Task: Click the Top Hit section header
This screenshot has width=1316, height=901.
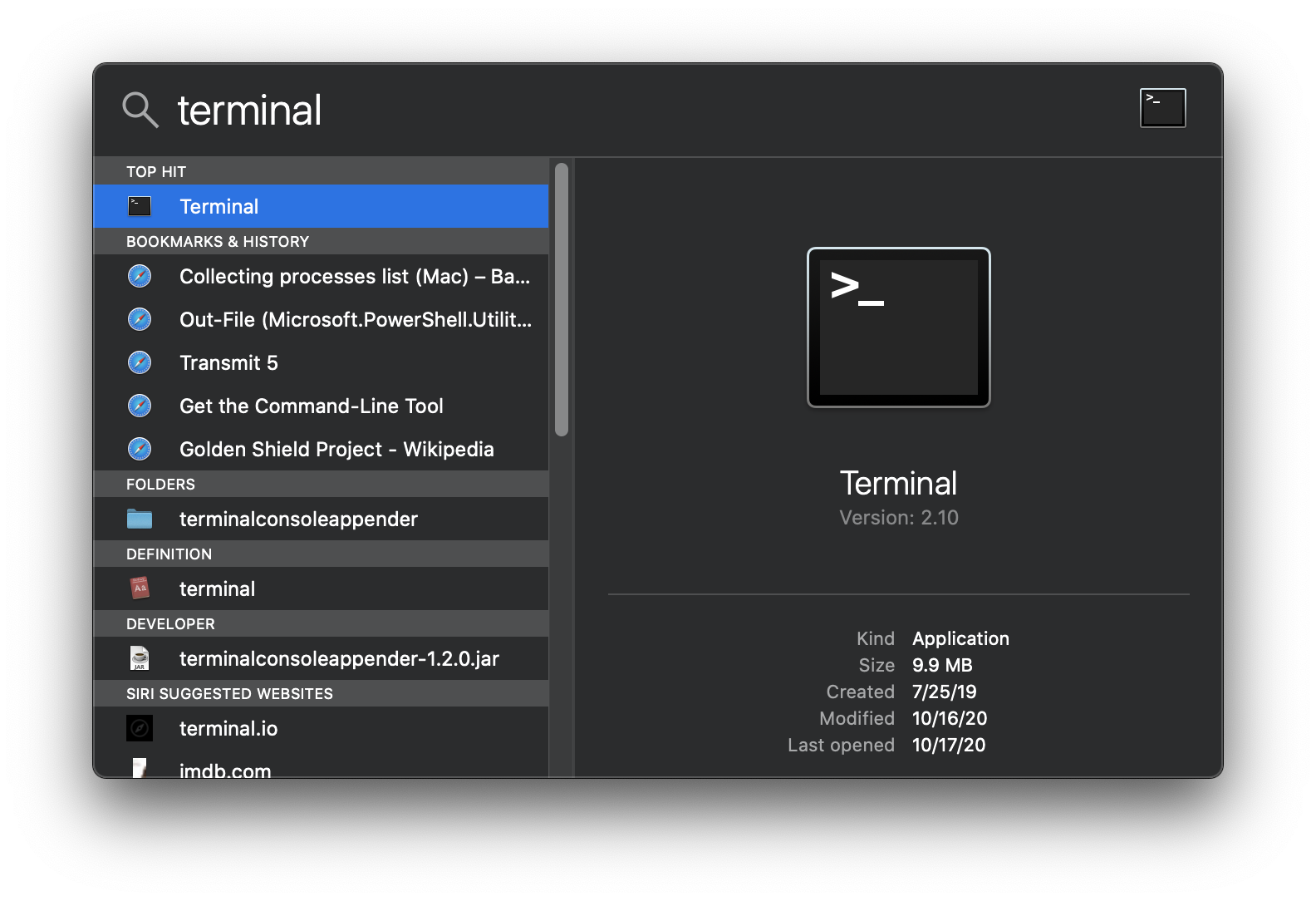Action: point(321,171)
